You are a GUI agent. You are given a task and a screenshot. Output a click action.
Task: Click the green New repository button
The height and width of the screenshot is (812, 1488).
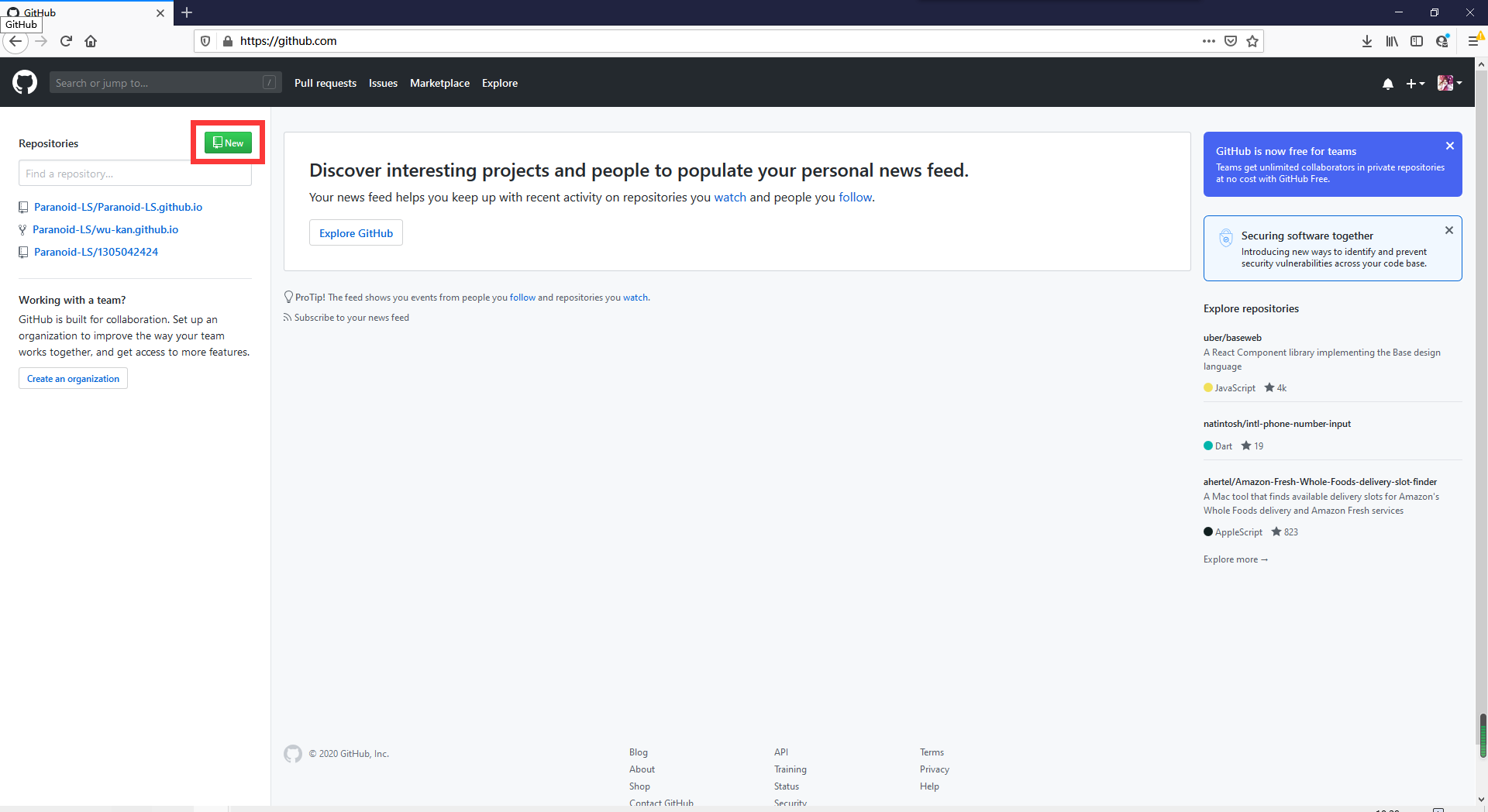(228, 143)
